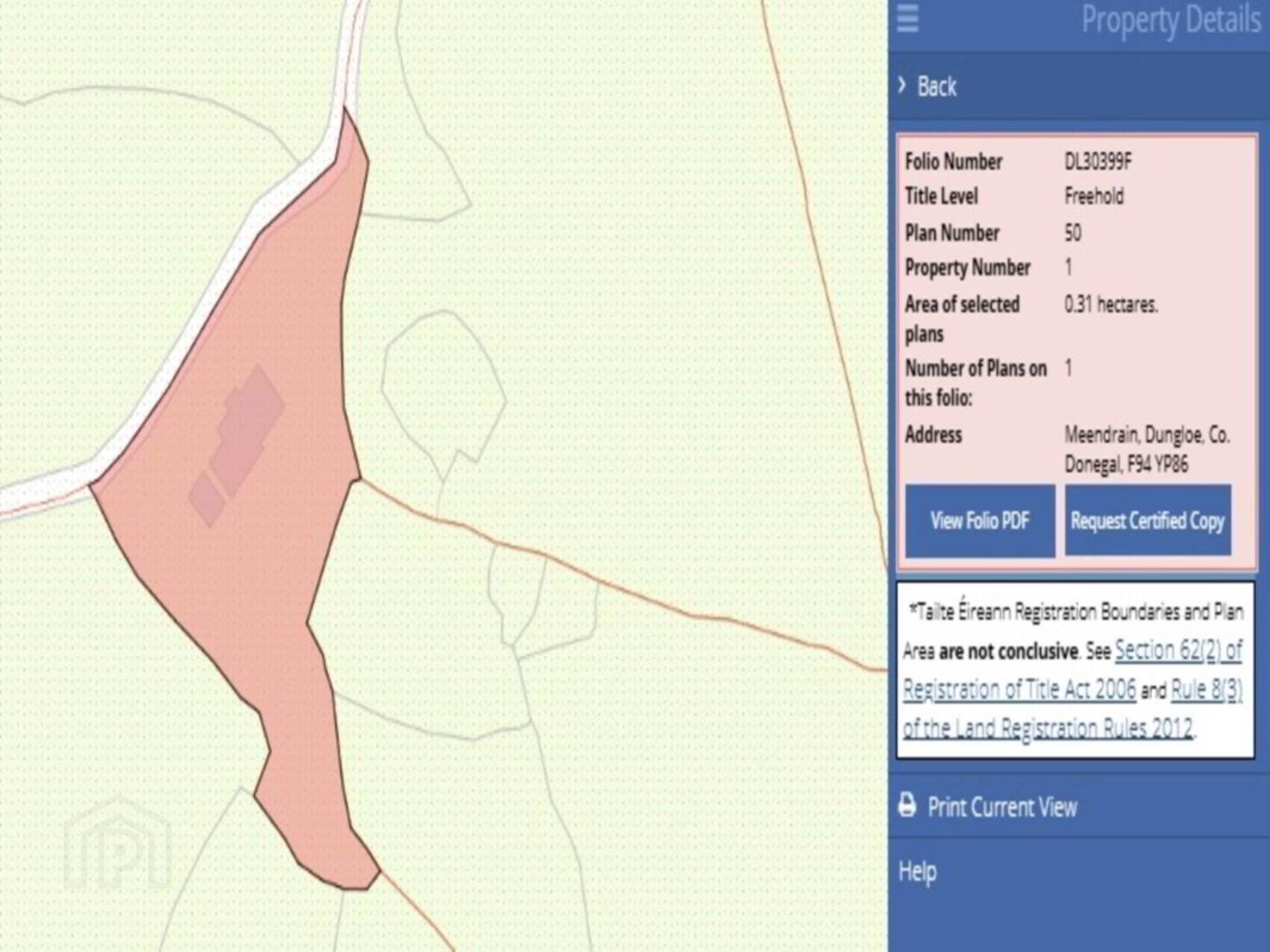This screenshot has height=952, width=1270.
Task: Click the 0.31 hectares area value
Action: pos(1110,304)
